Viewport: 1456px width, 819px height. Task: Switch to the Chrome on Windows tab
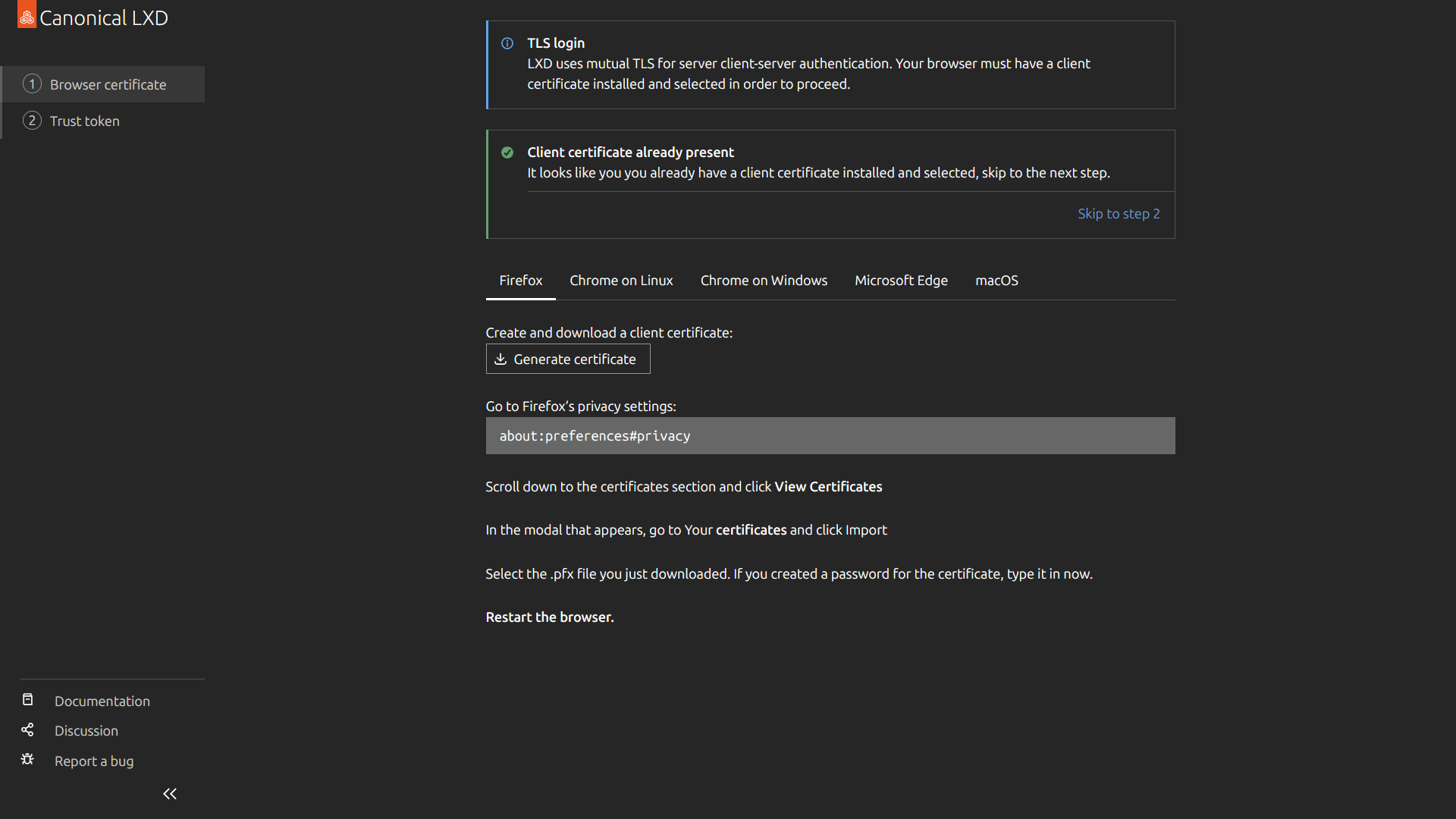pyautogui.click(x=764, y=281)
